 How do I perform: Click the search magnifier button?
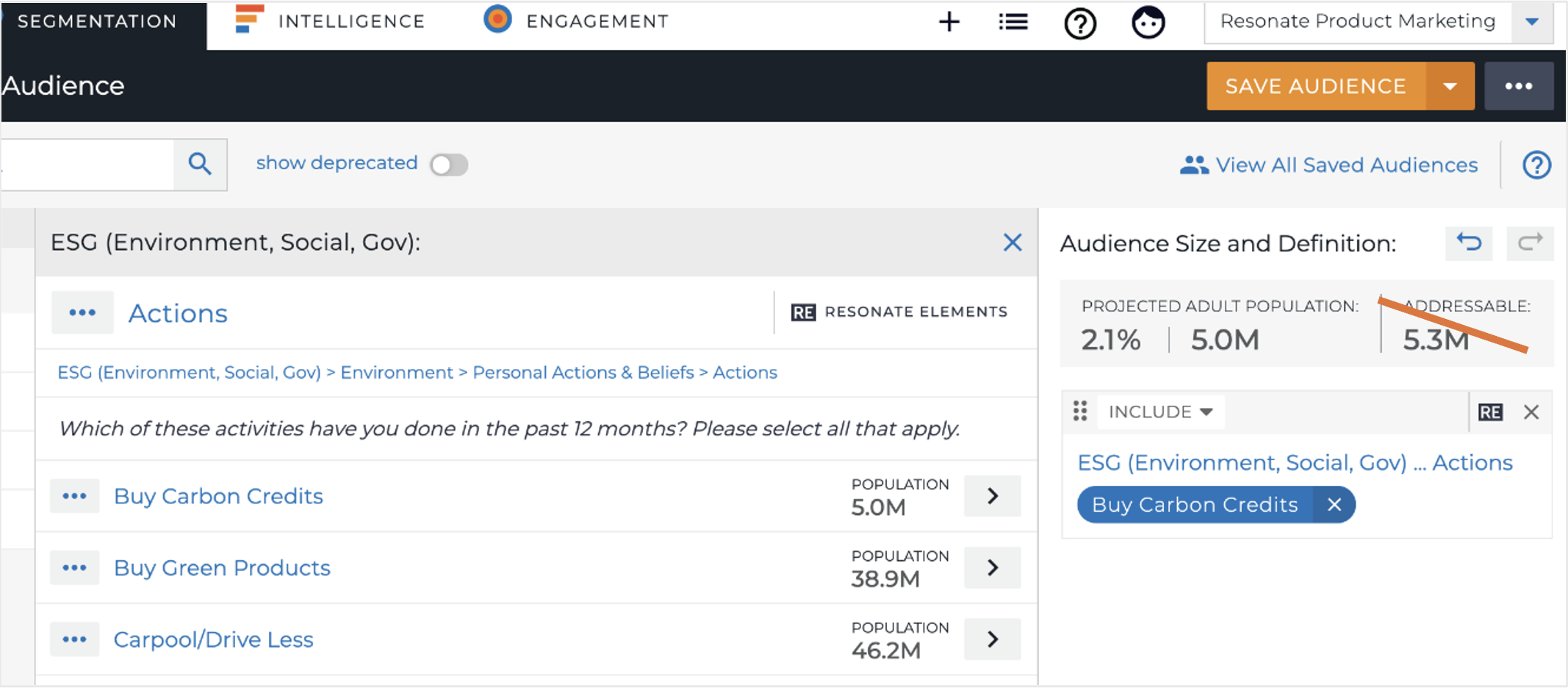click(200, 164)
